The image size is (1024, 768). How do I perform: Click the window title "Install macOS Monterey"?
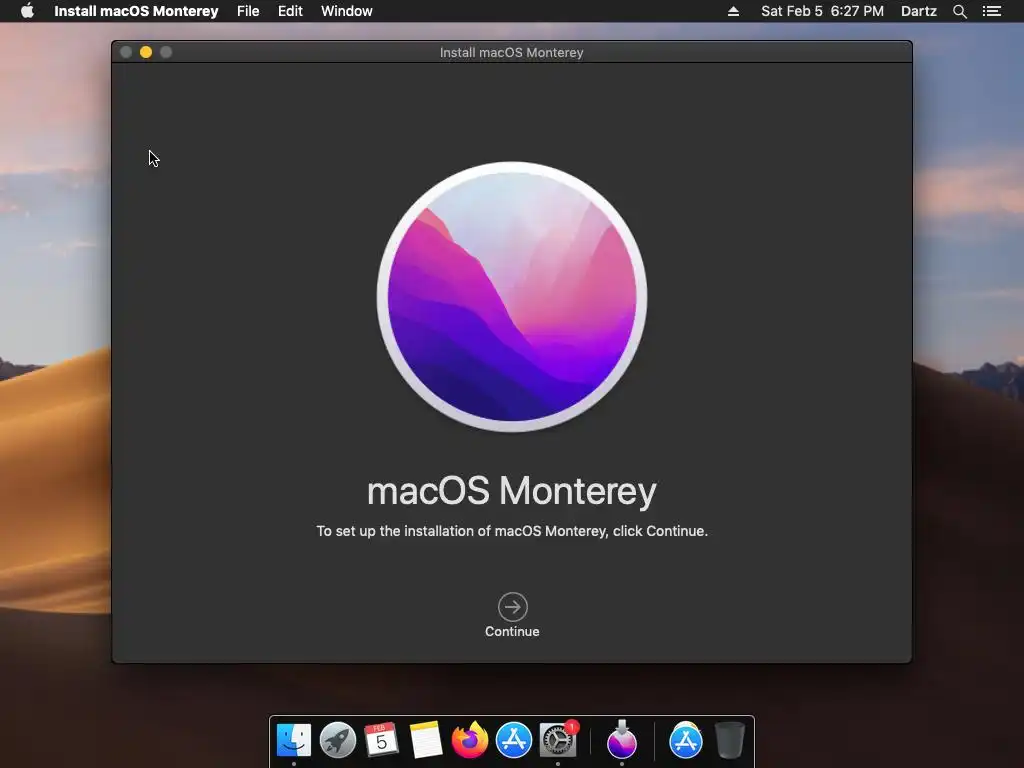pos(511,52)
